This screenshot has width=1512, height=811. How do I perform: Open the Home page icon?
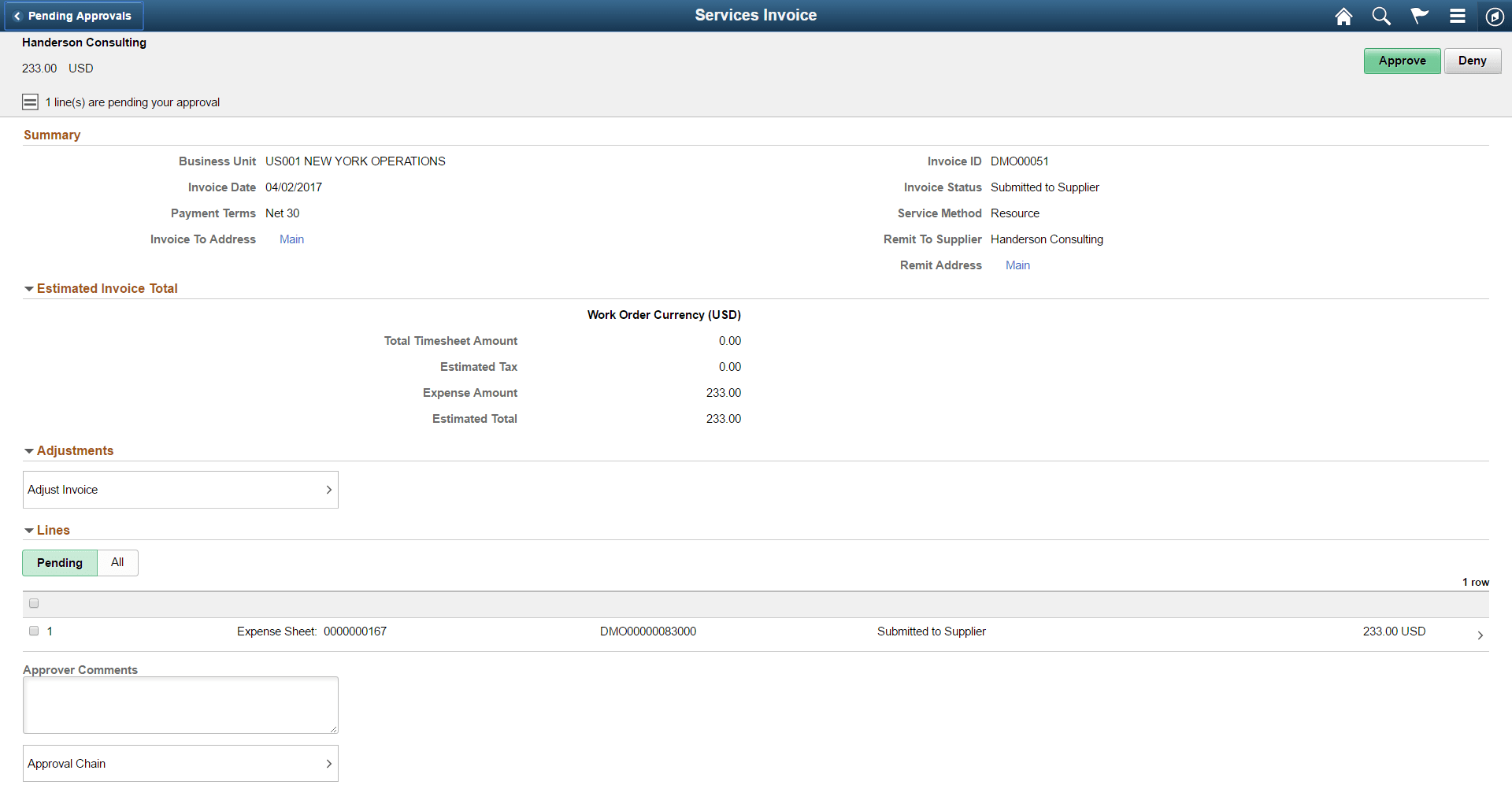[x=1343, y=16]
